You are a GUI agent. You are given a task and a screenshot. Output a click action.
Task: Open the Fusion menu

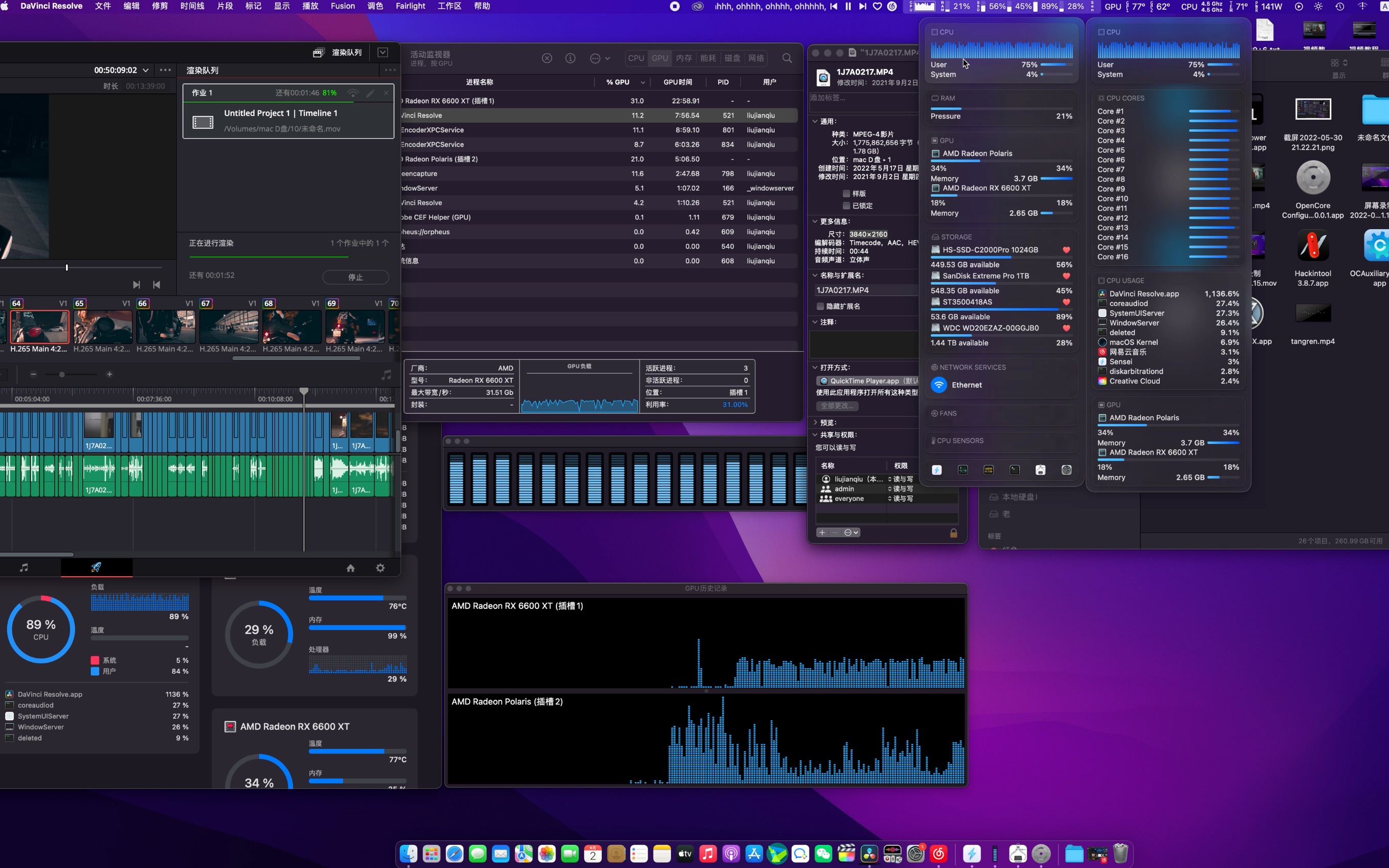tap(342, 6)
